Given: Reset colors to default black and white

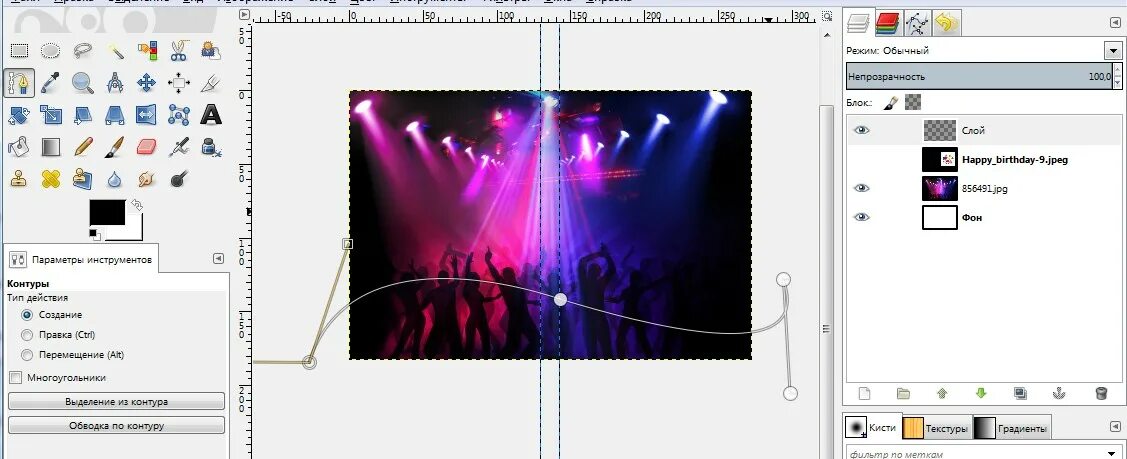Looking at the screenshot, I should point(94,233).
